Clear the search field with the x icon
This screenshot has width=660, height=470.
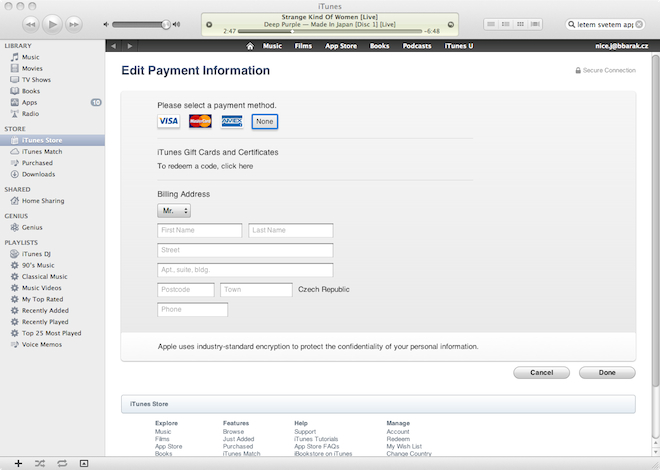639,24
